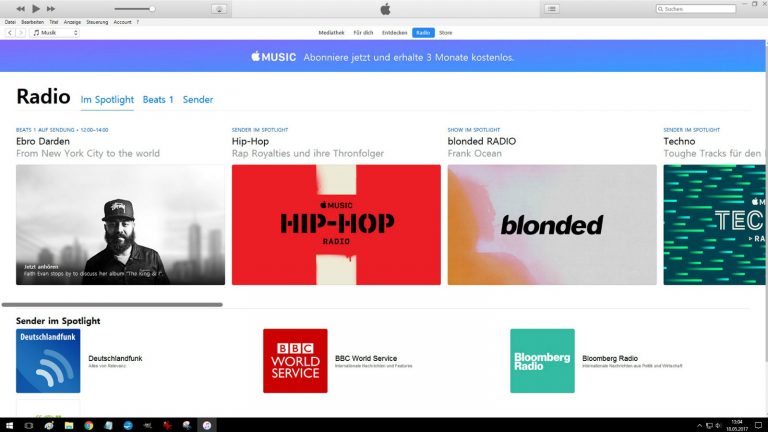Open Task View in the taskbar
768x432 pixels.
click(x=29, y=425)
